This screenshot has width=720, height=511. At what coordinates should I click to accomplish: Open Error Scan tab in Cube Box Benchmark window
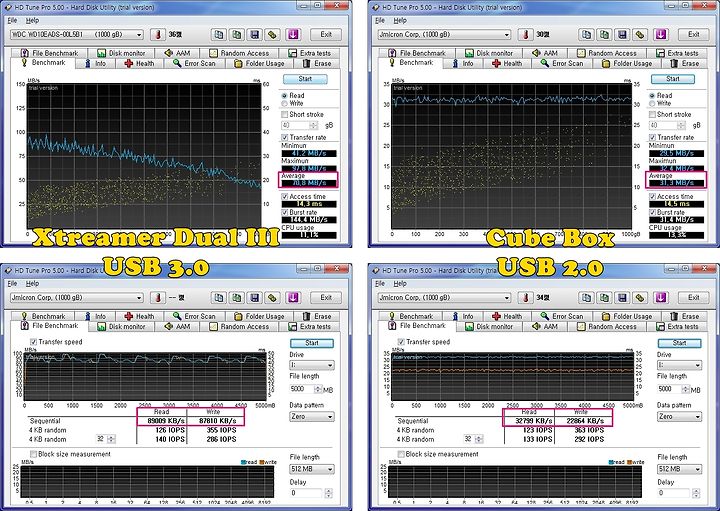coord(562,63)
